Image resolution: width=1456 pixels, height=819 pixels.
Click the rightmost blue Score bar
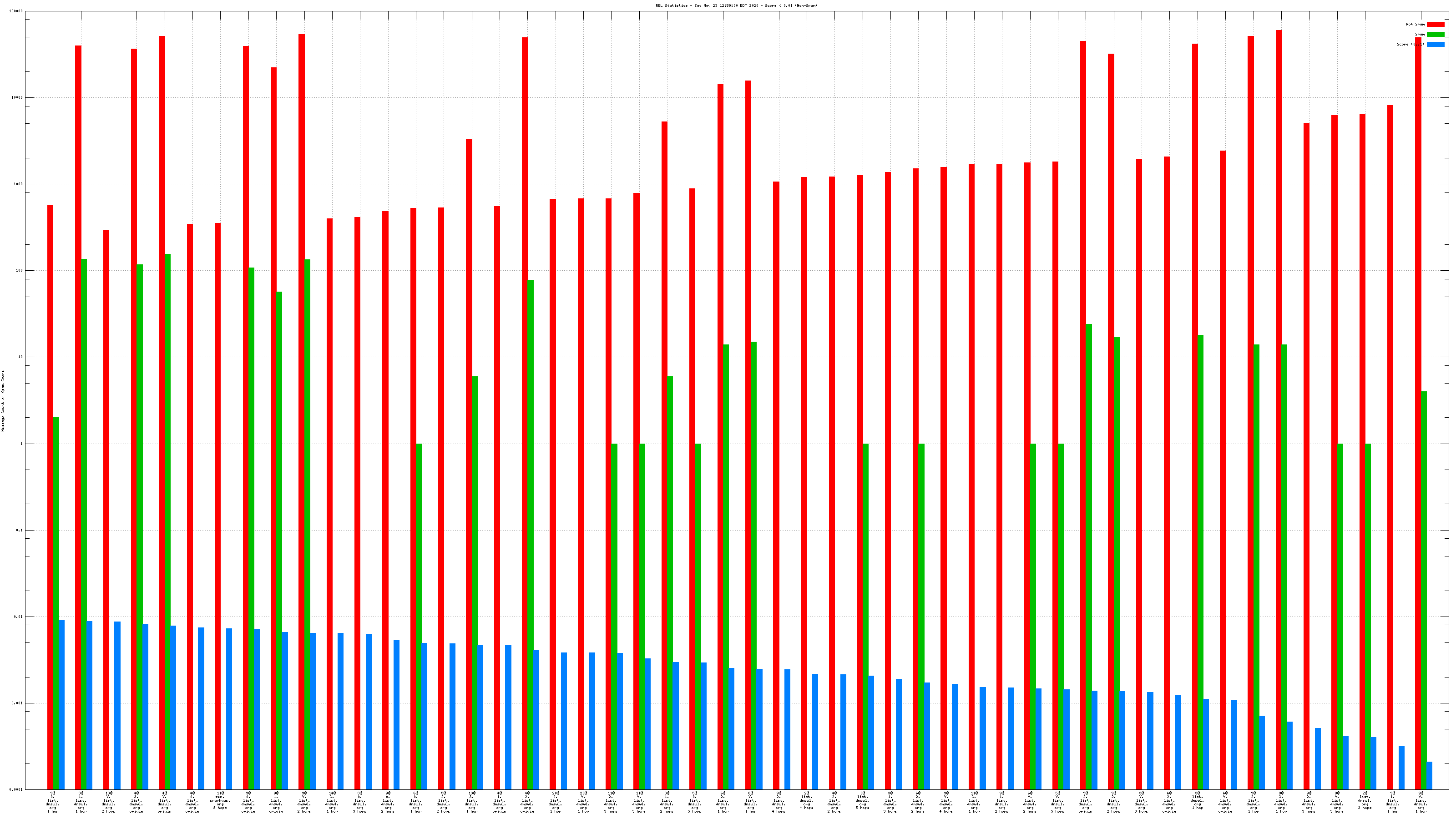1430,775
